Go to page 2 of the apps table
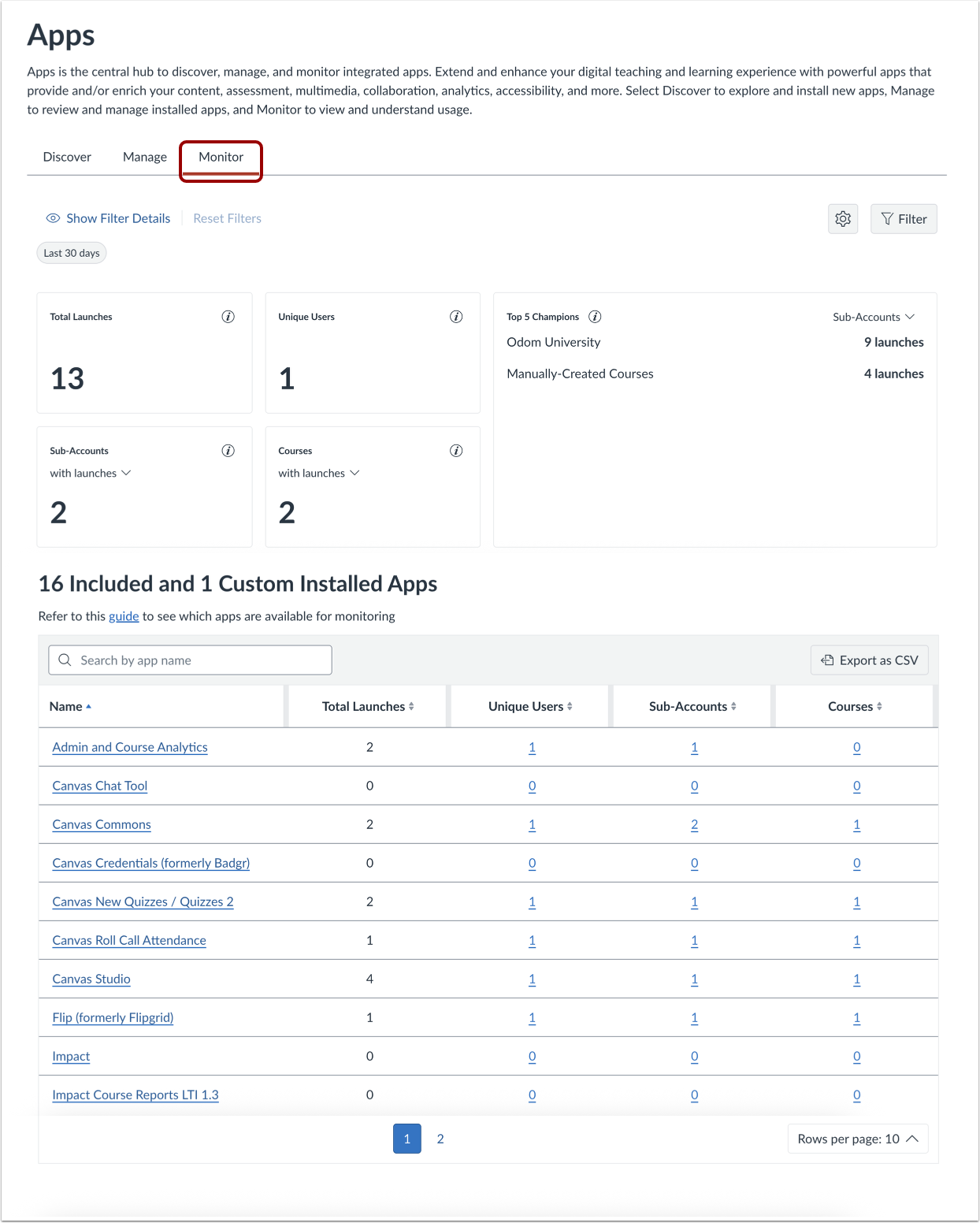 440,1139
